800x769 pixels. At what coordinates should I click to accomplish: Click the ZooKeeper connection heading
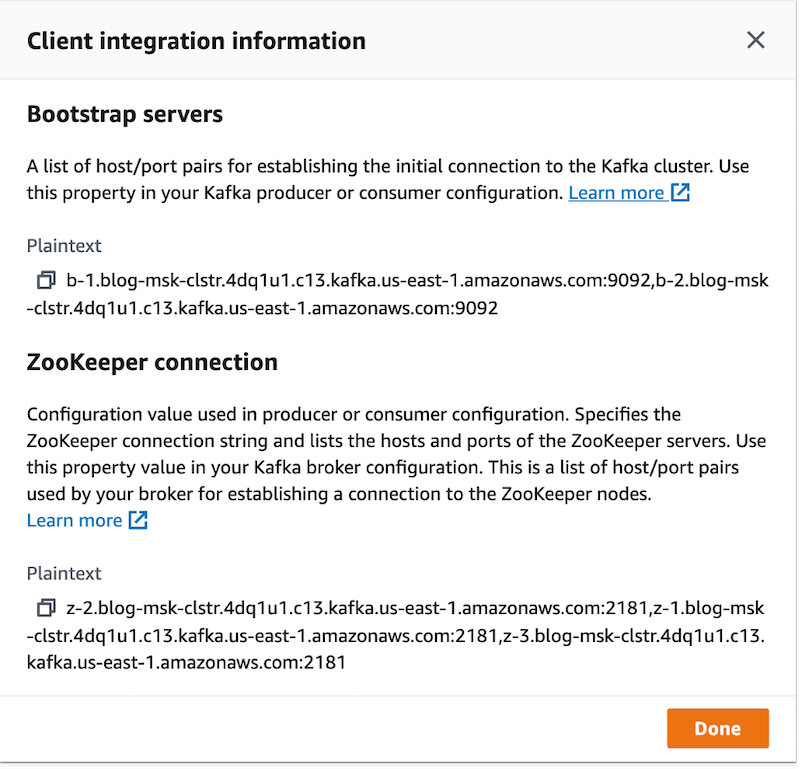152,361
